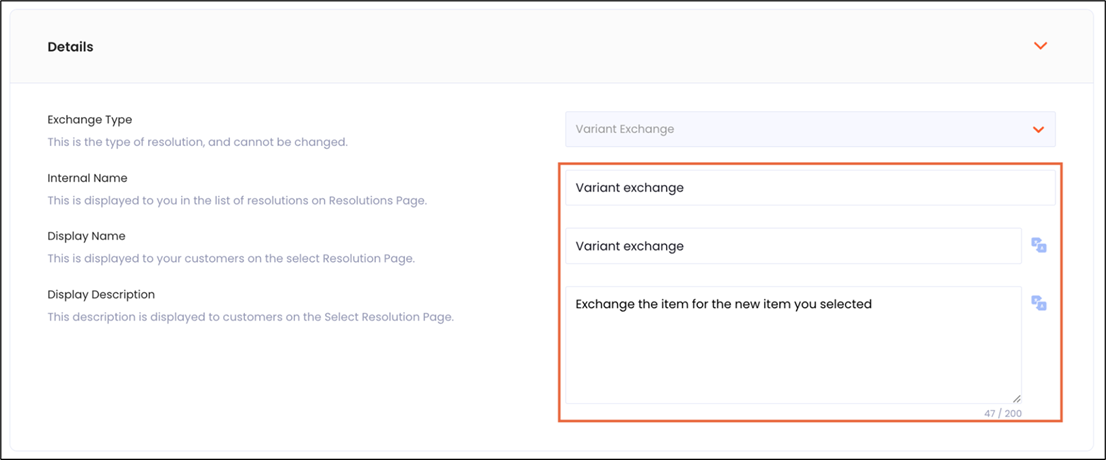Click the 47 / 200 character counter

[1001, 413]
